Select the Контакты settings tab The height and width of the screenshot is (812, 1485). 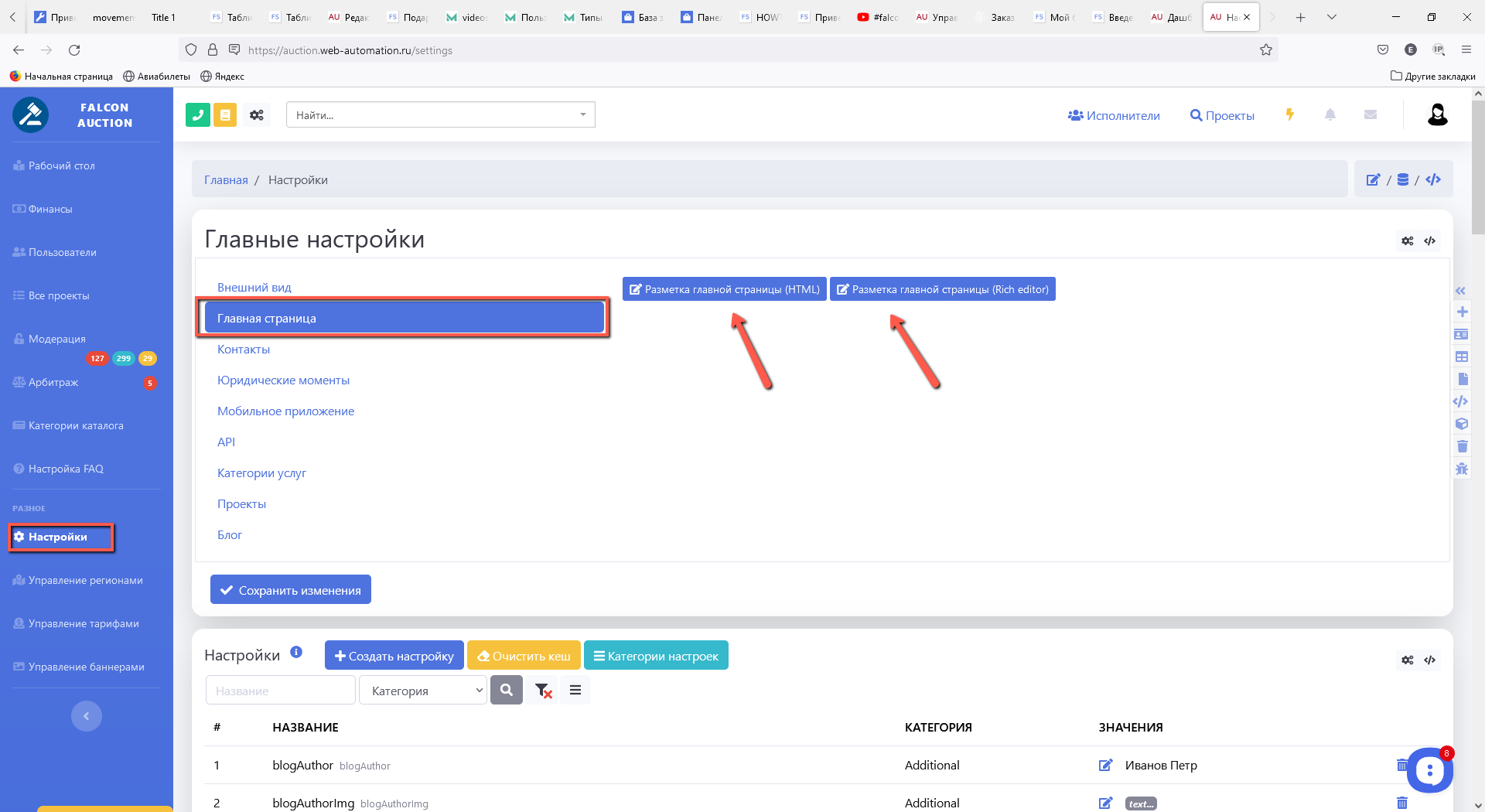click(244, 350)
